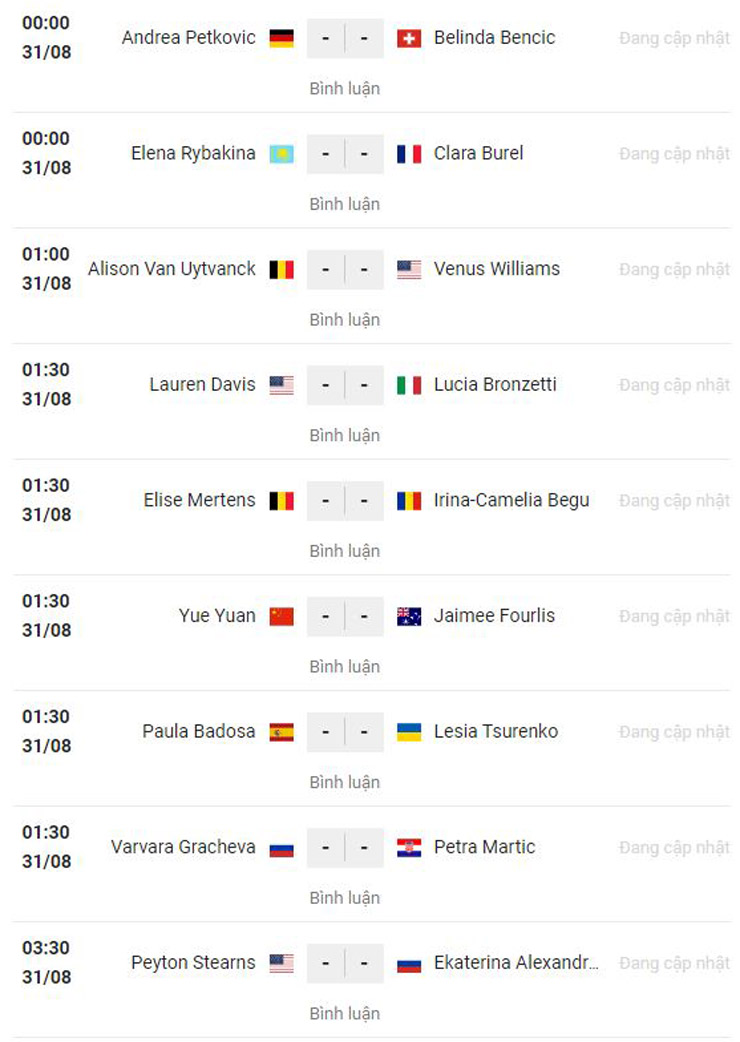Select player name Venus Williams
Screen dimensions: 740x1042
point(497,269)
